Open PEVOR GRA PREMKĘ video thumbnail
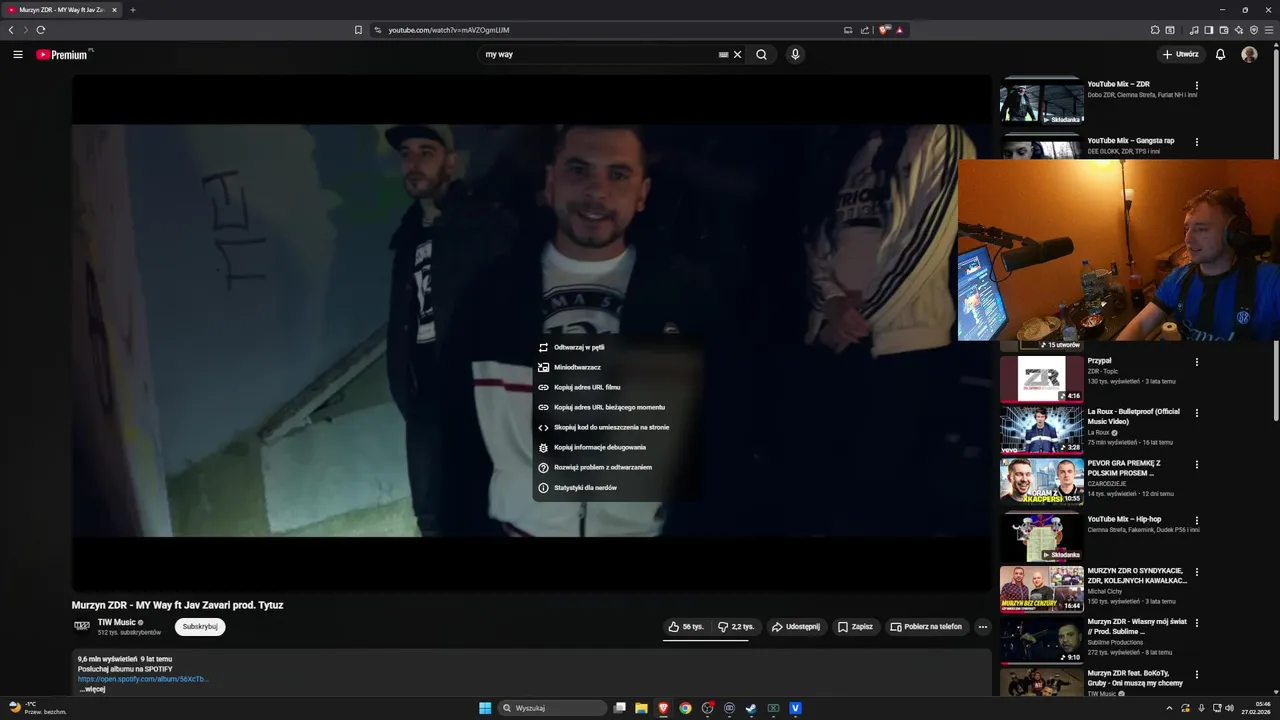The width and height of the screenshot is (1280, 720). 1042,482
